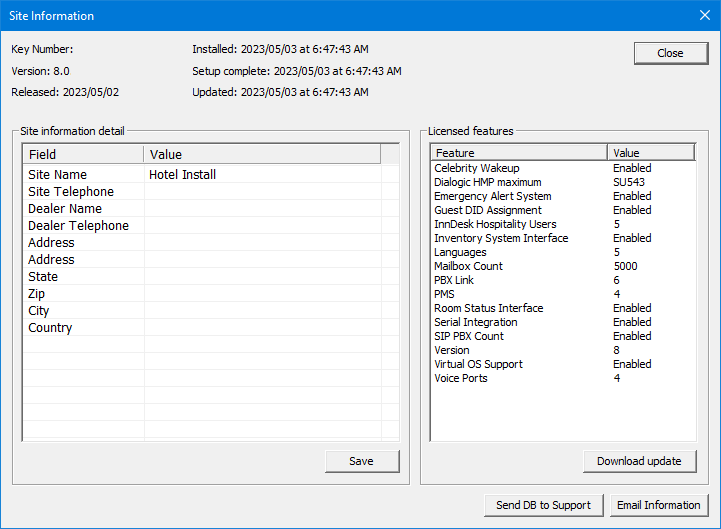Close the Site Information window via X
Image resolution: width=721 pixels, height=529 pixels.
tap(704, 15)
